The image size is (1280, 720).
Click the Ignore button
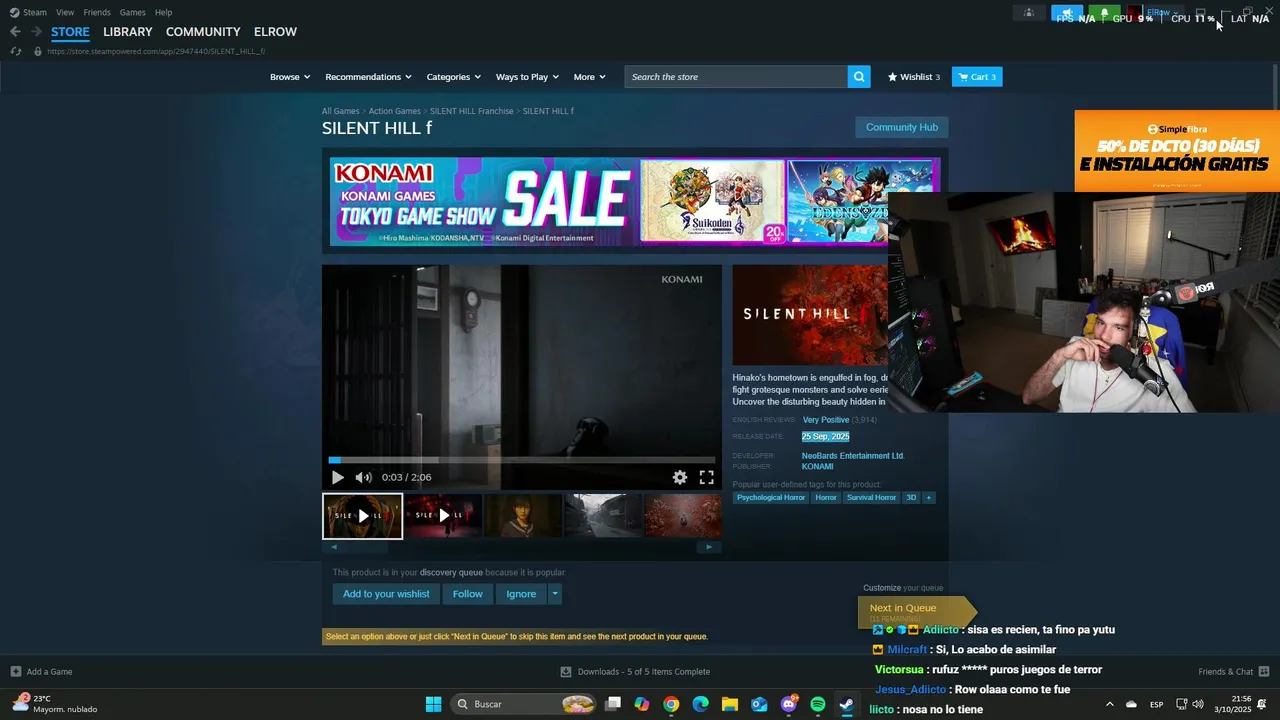tap(521, 594)
